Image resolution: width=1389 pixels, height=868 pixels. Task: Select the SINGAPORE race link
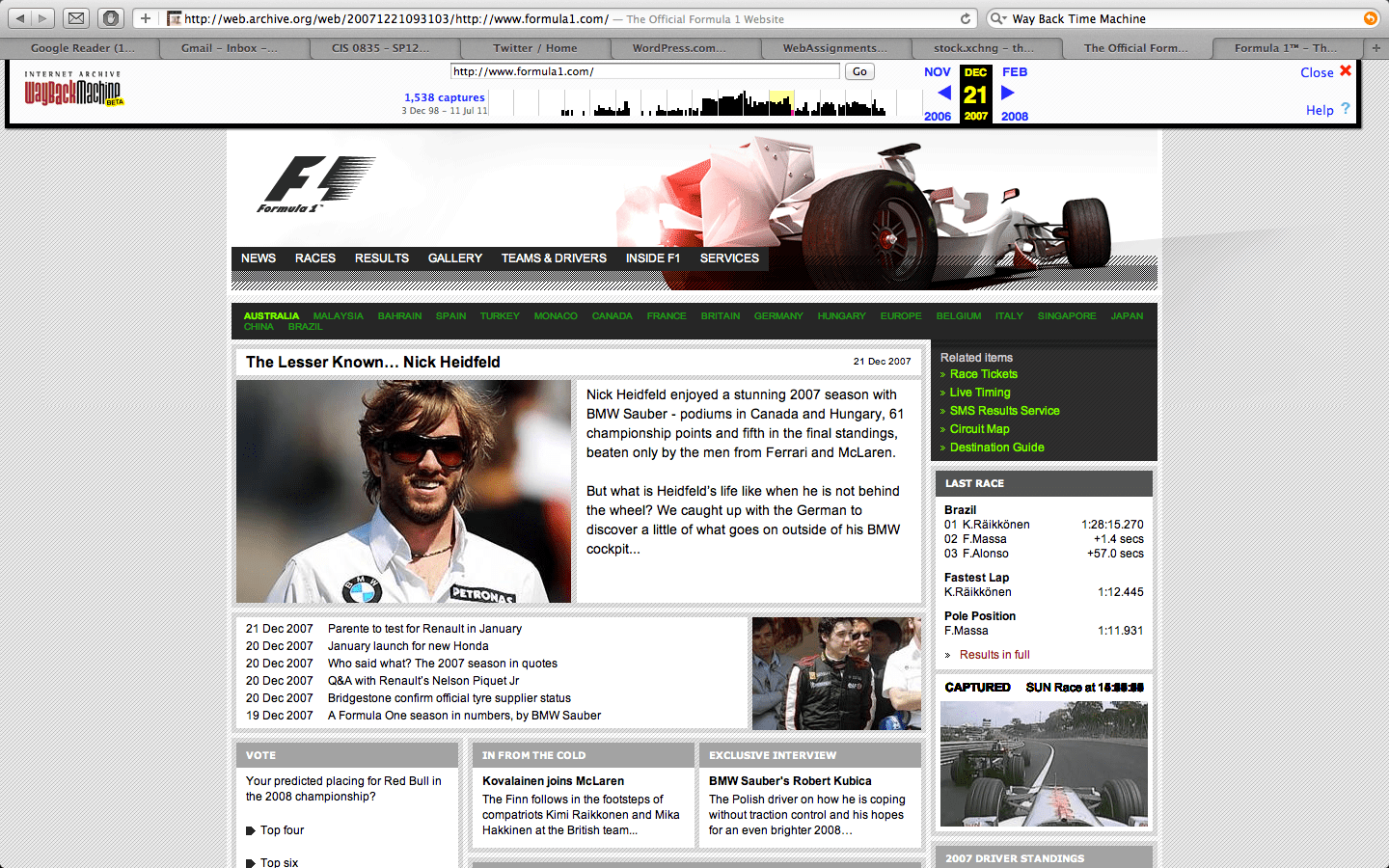pos(1067,316)
